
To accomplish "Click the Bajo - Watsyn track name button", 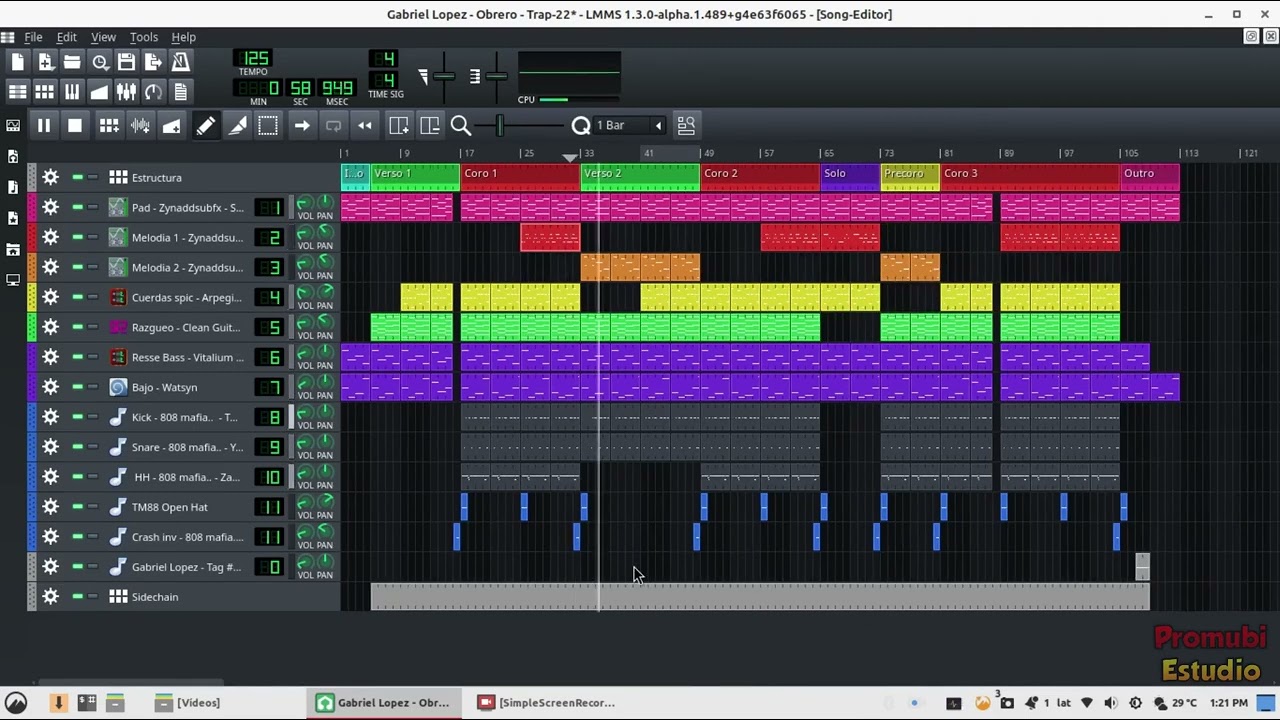I will tap(176, 387).
